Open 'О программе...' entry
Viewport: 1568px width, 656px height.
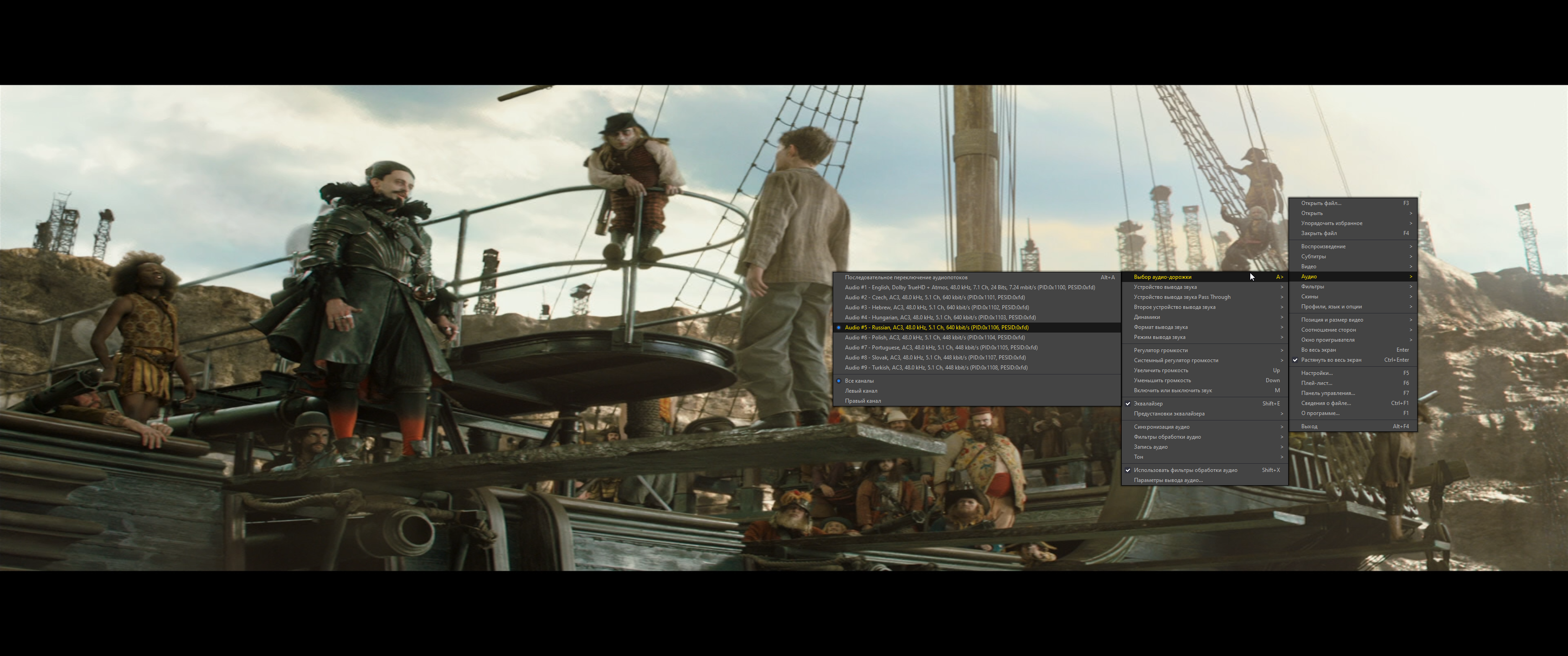tap(1352, 413)
